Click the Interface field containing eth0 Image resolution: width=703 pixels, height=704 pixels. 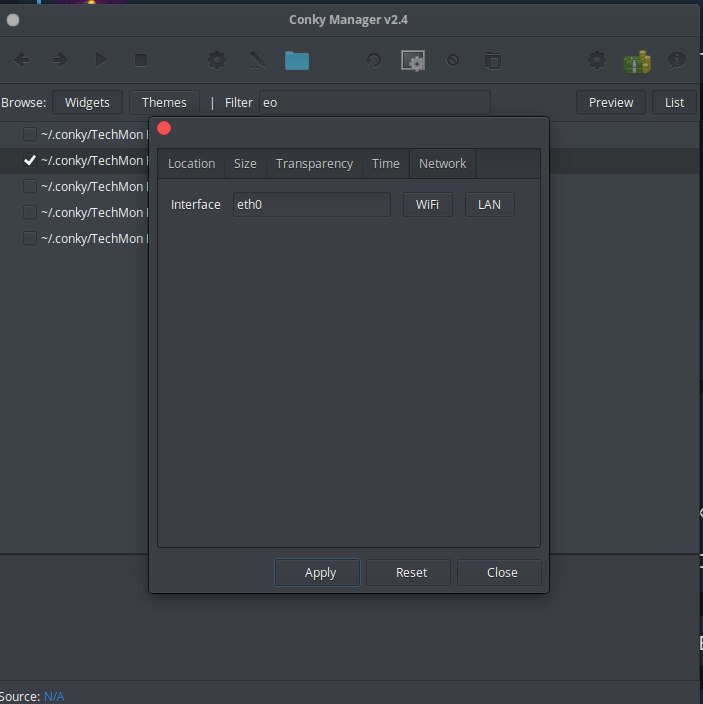(312, 205)
